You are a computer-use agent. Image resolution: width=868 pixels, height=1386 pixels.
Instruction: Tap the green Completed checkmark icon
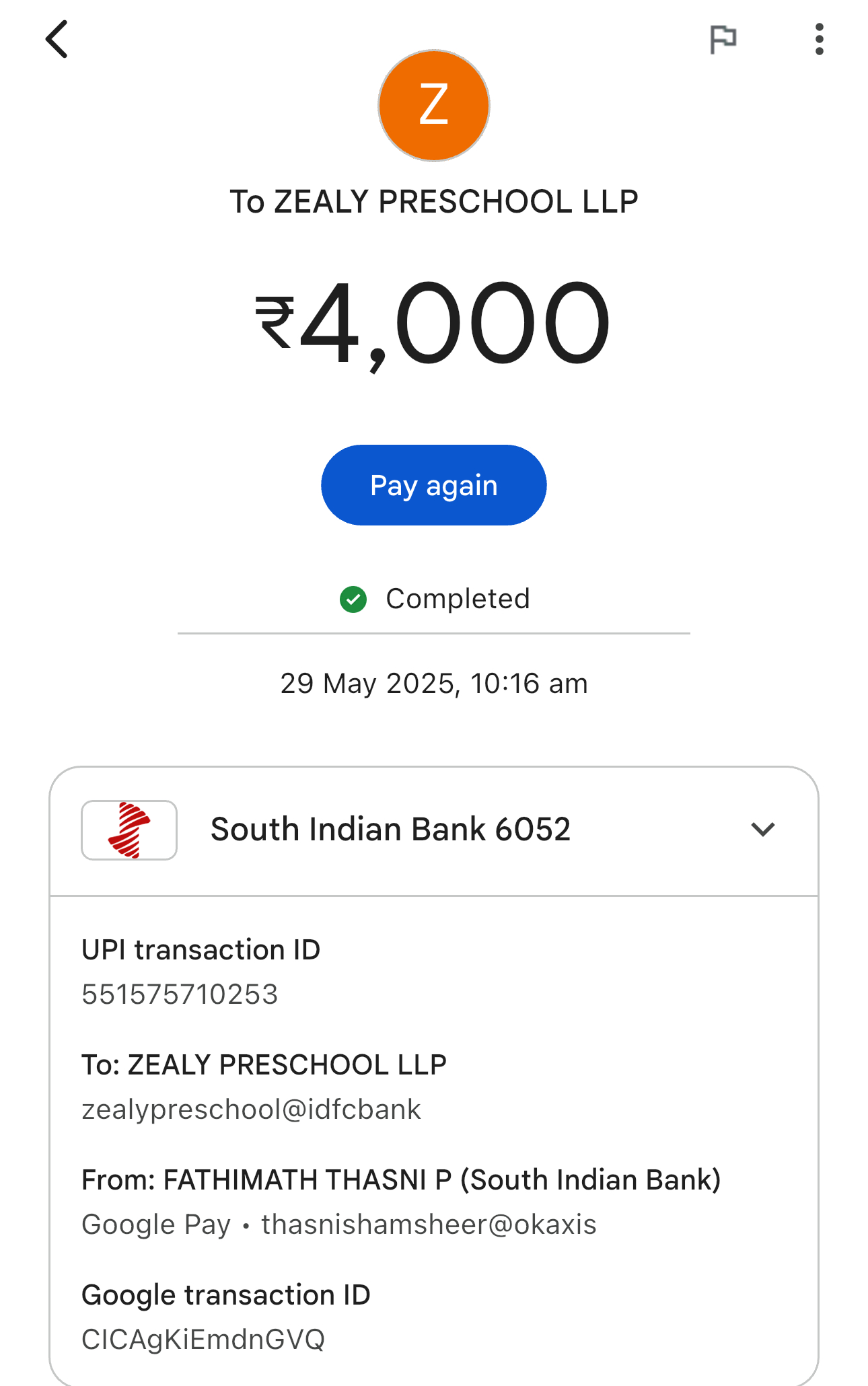(x=353, y=599)
